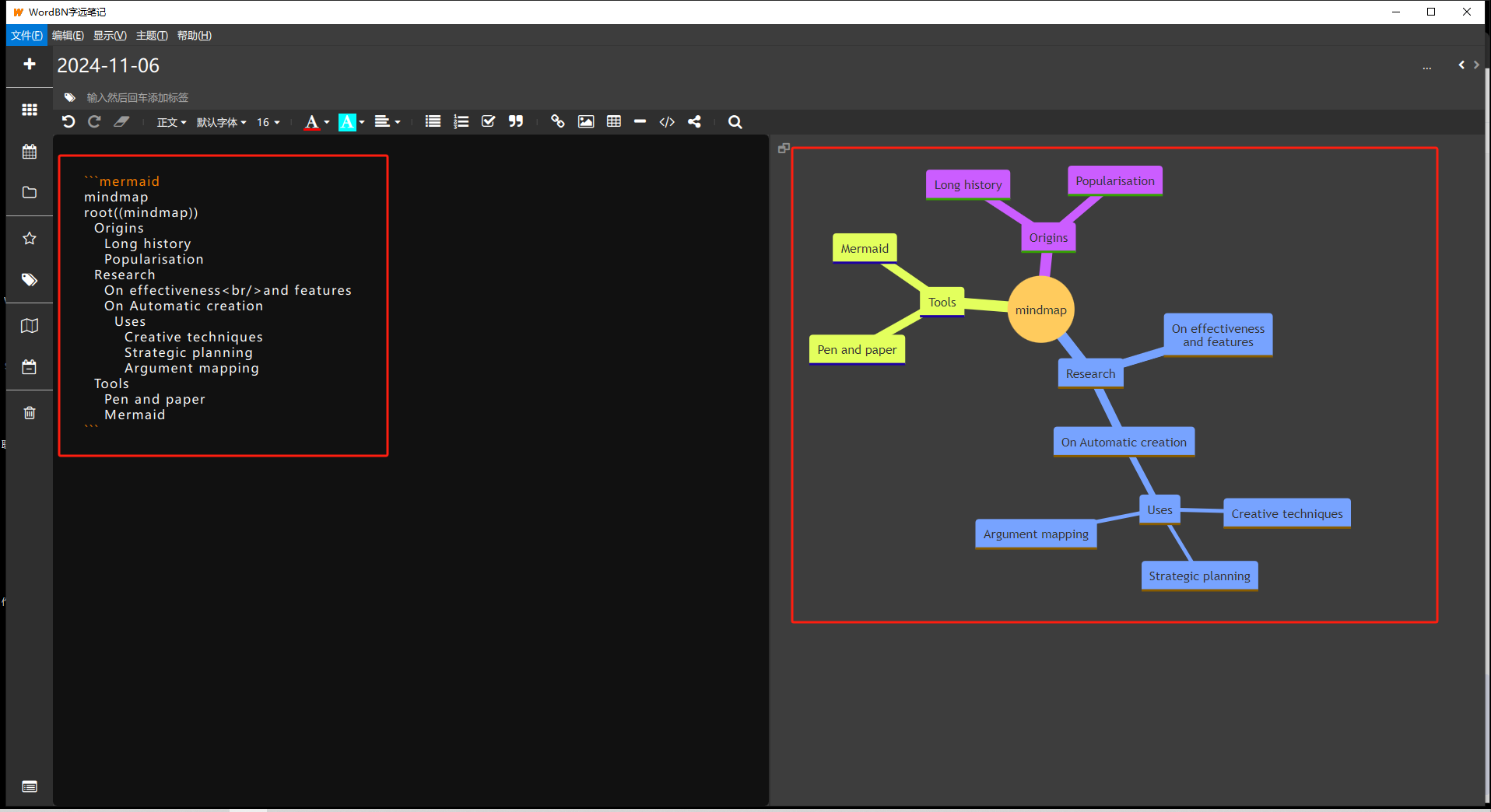
Task: Insert a code block
Action: pos(667,121)
